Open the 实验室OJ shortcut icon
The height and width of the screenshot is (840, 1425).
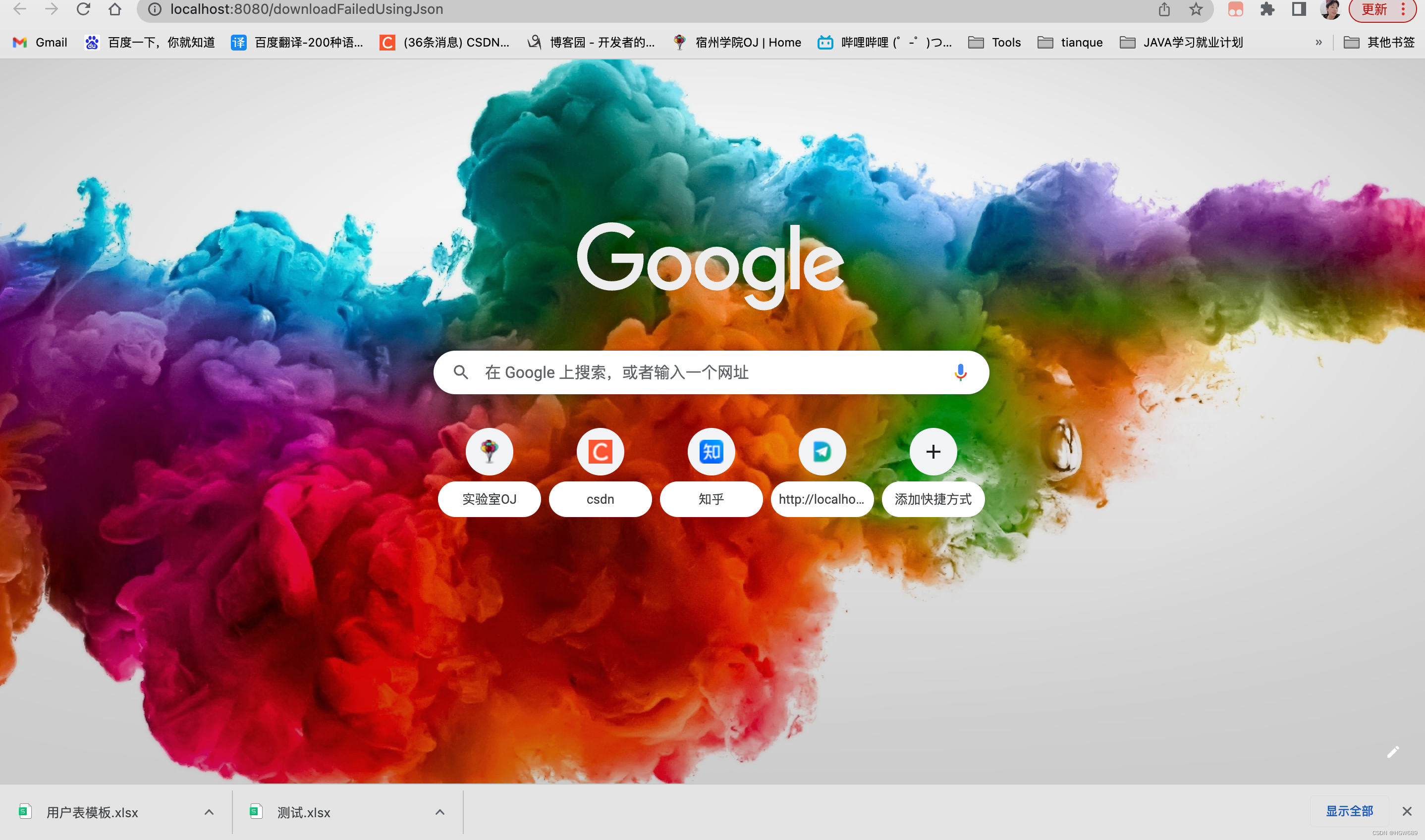tap(489, 452)
